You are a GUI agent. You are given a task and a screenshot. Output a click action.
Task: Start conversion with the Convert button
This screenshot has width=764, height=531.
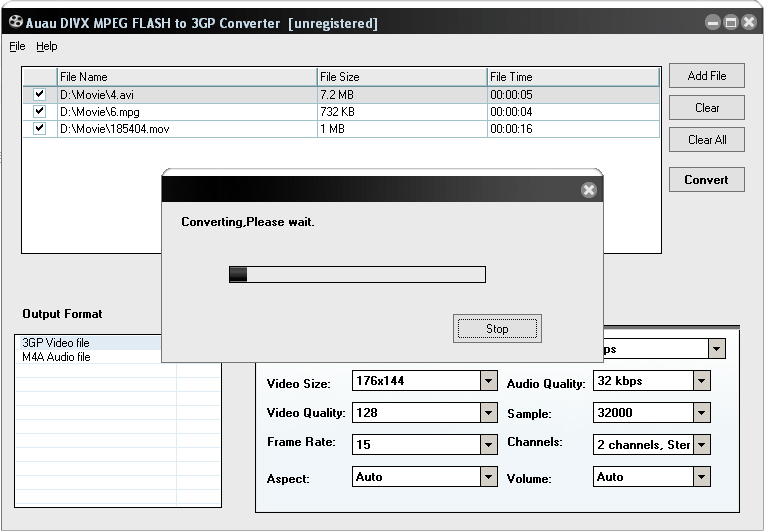(707, 180)
